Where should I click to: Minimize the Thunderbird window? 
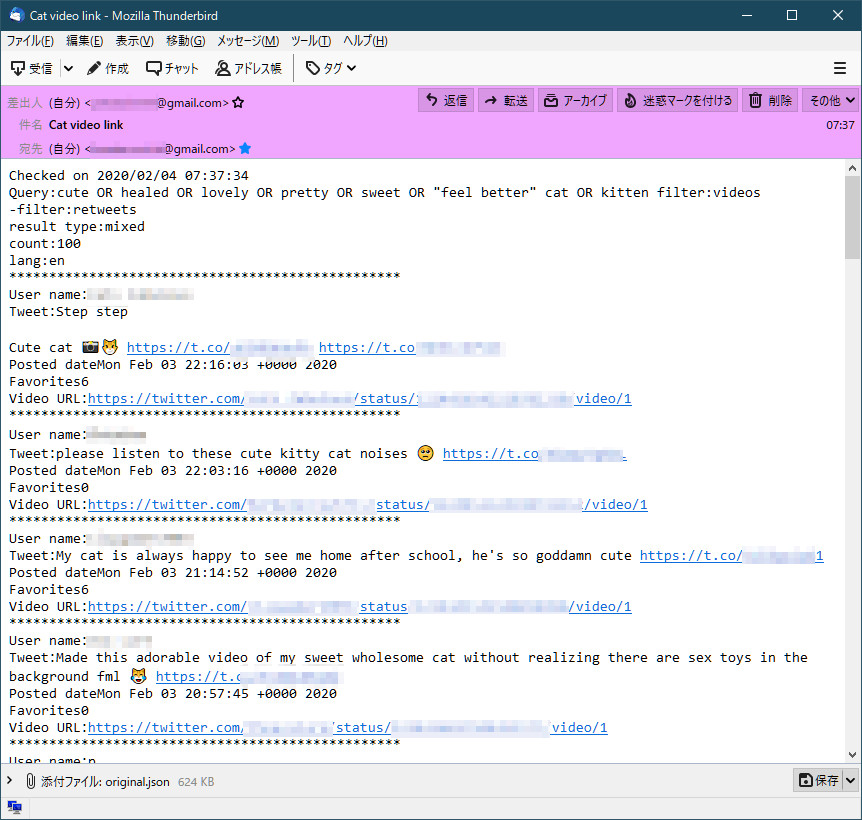point(747,15)
